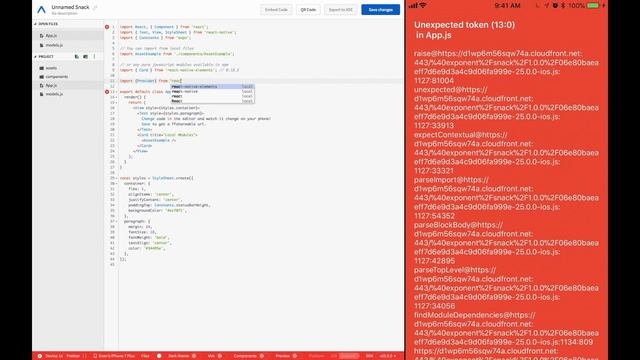Open the SDK version dropdown in the status bar

tap(388, 356)
